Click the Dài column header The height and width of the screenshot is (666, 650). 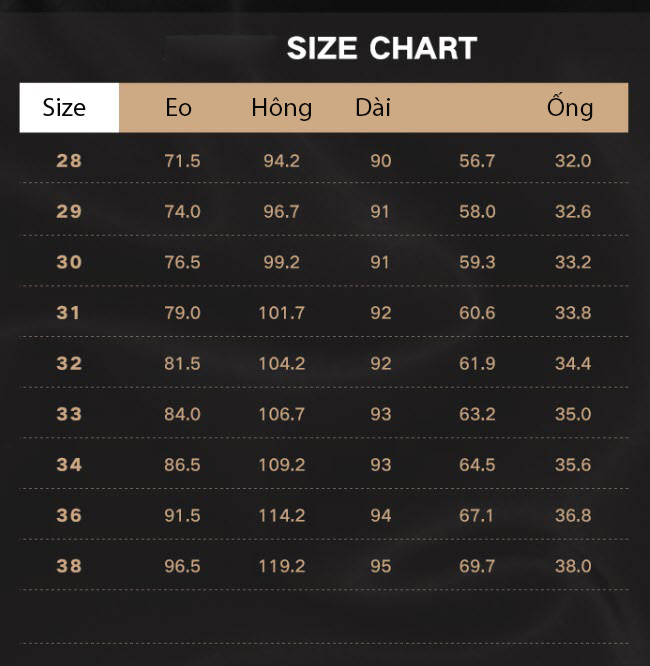pos(373,107)
